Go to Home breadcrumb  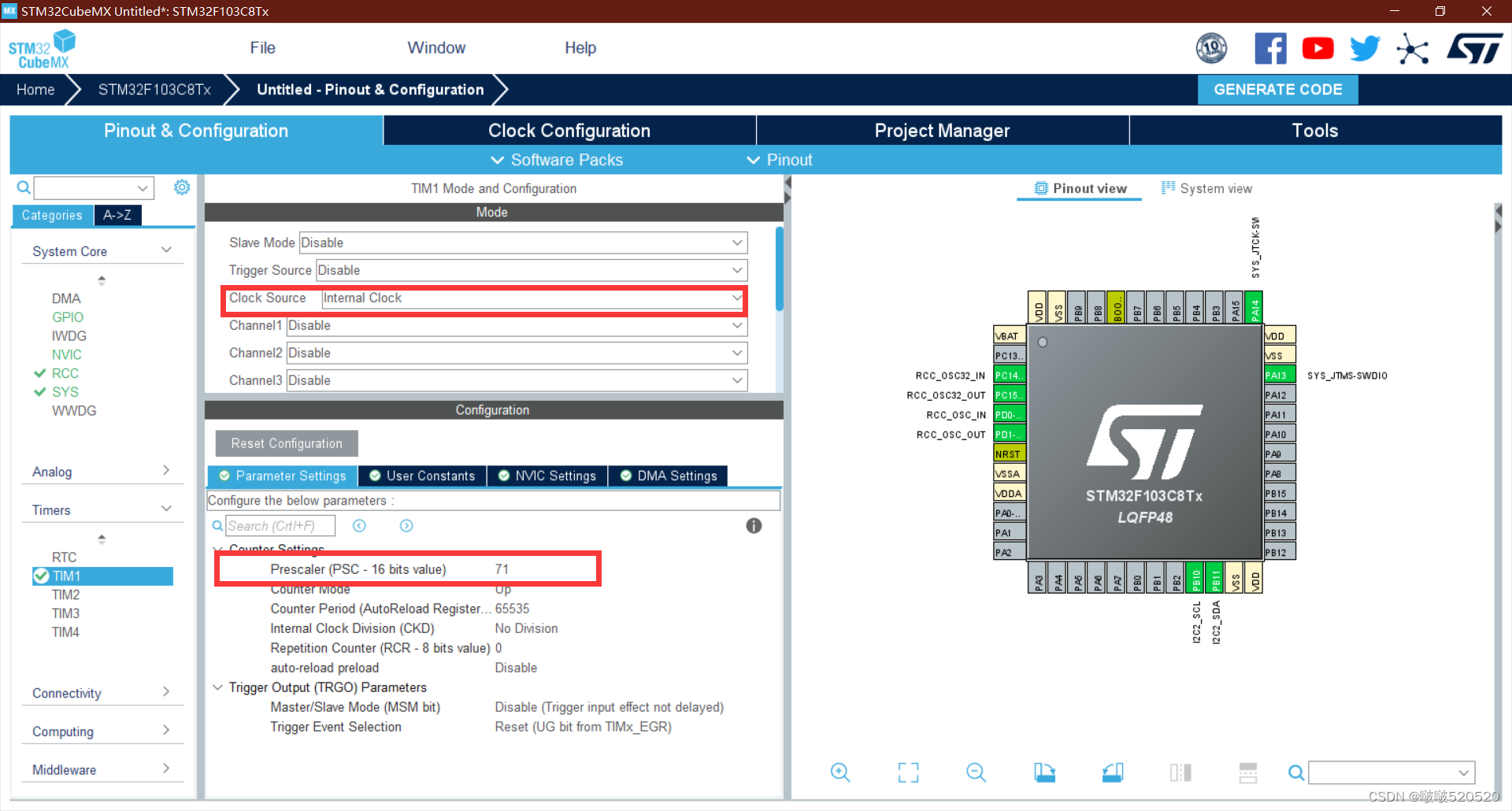[x=35, y=90]
